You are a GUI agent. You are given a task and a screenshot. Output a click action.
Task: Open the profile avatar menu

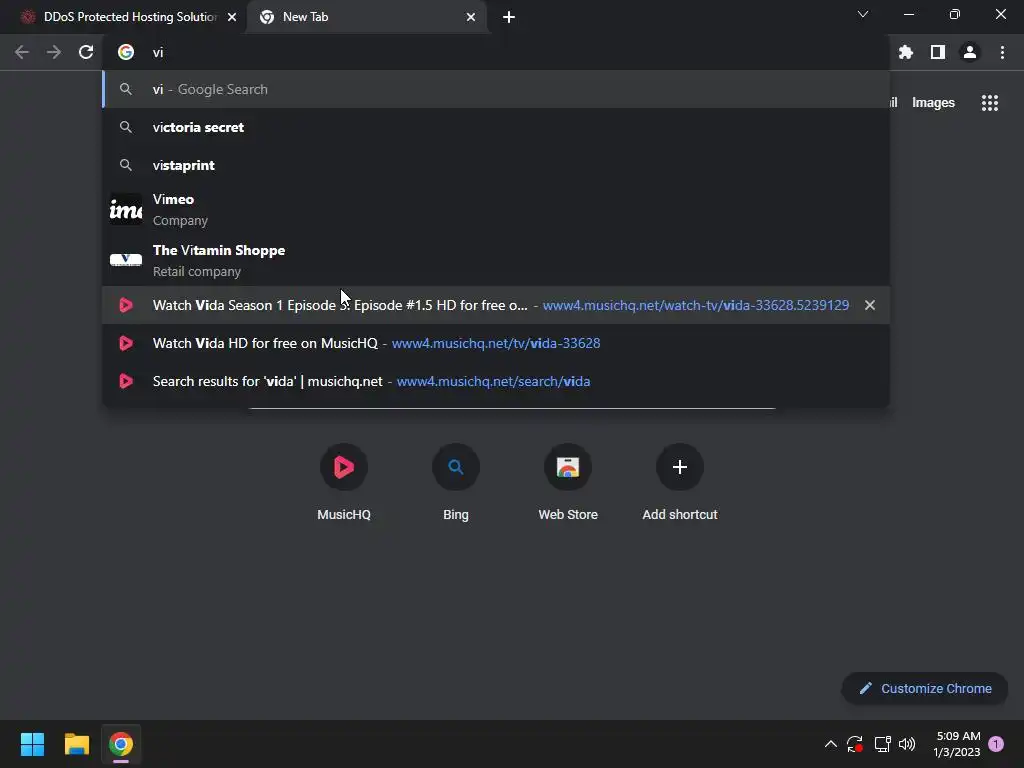click(x=970, y=52)
